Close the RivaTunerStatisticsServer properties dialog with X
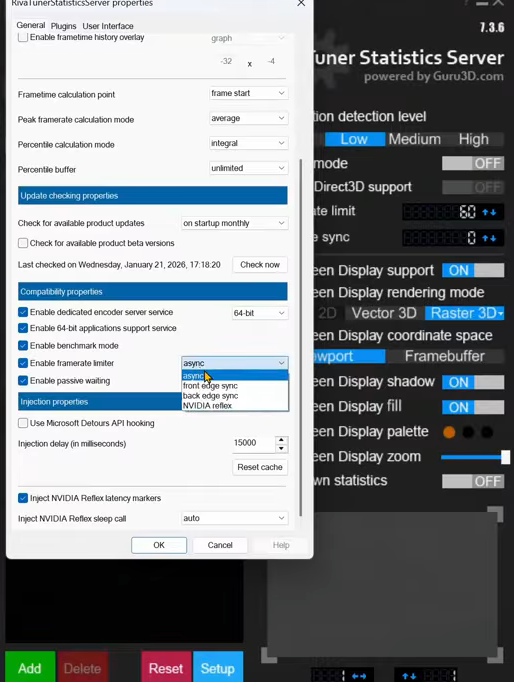Viewport: 514px width, 682px height. point(301,3)
